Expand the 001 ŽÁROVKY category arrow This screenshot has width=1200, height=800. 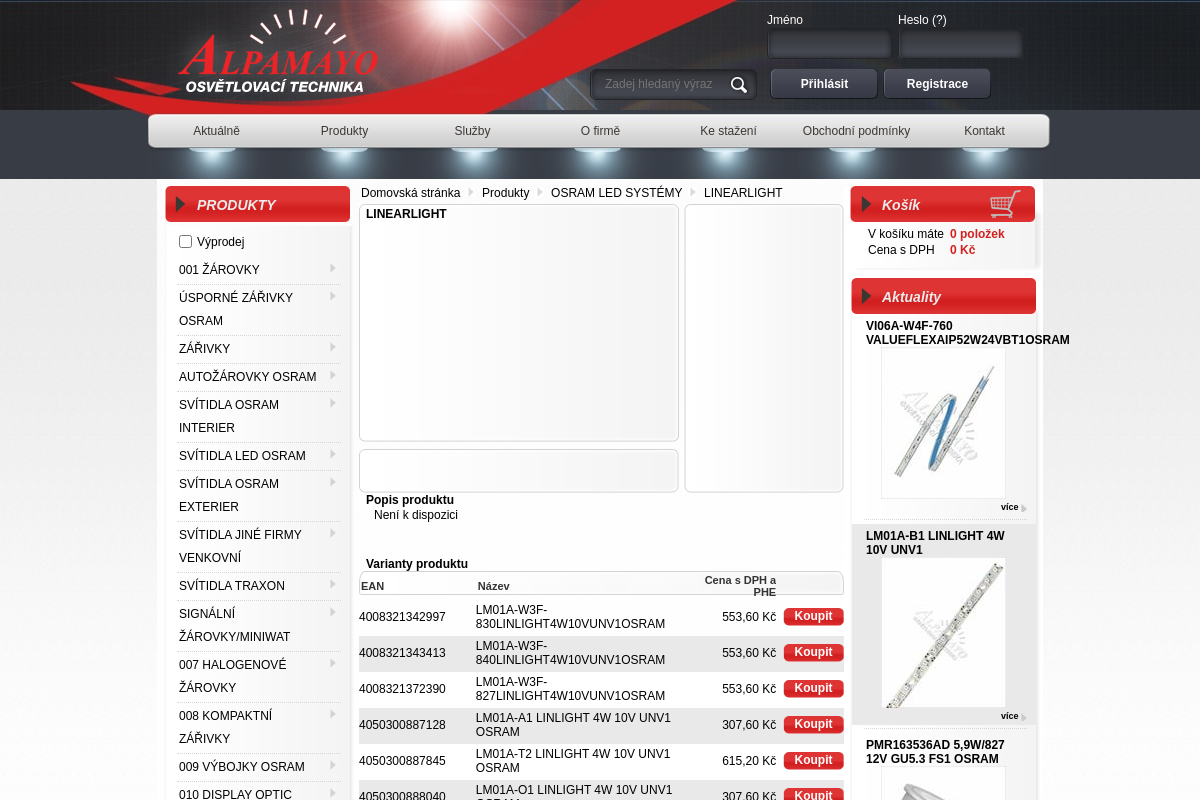333,268
